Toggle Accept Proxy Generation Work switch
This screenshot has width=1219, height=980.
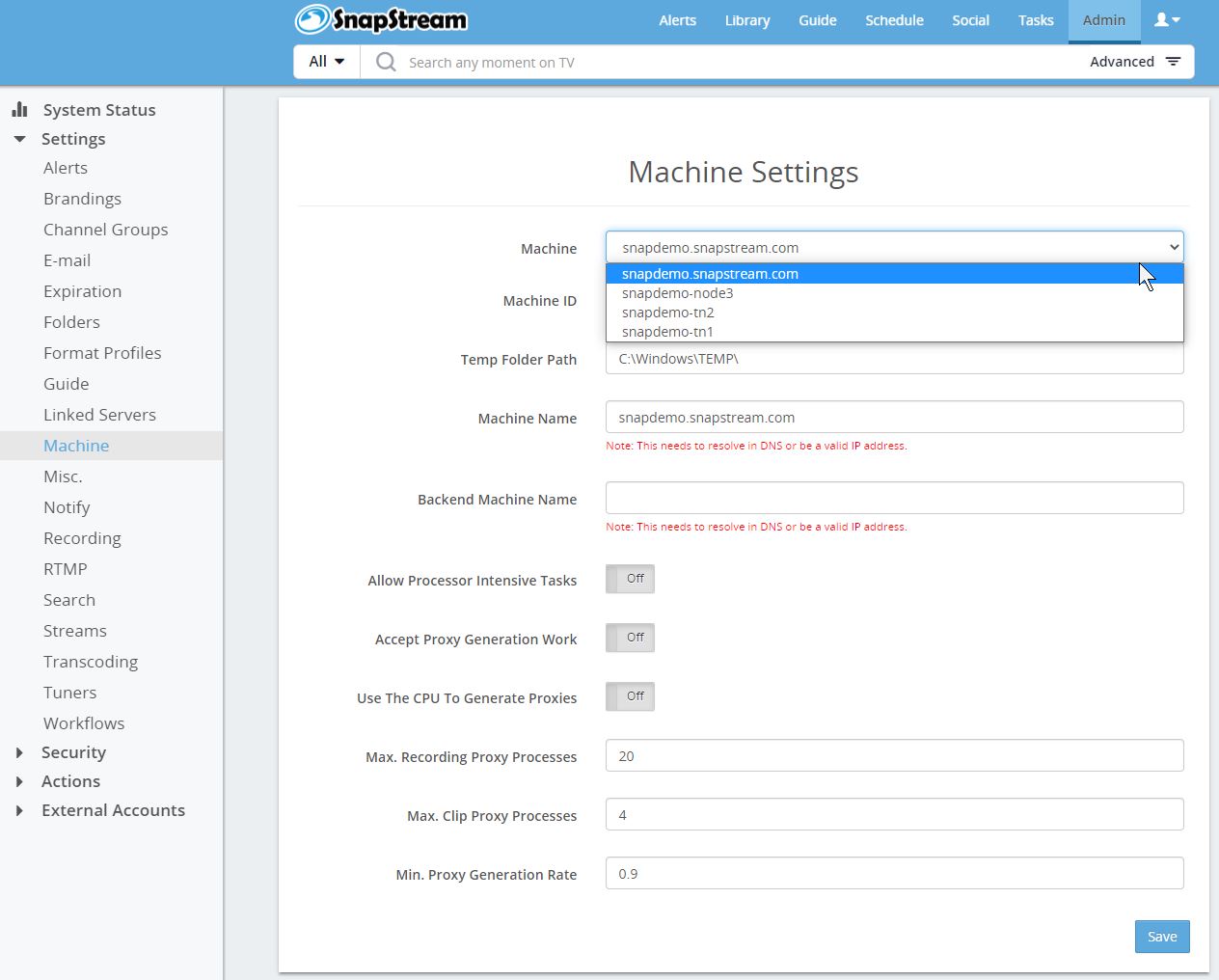(630, 638)
